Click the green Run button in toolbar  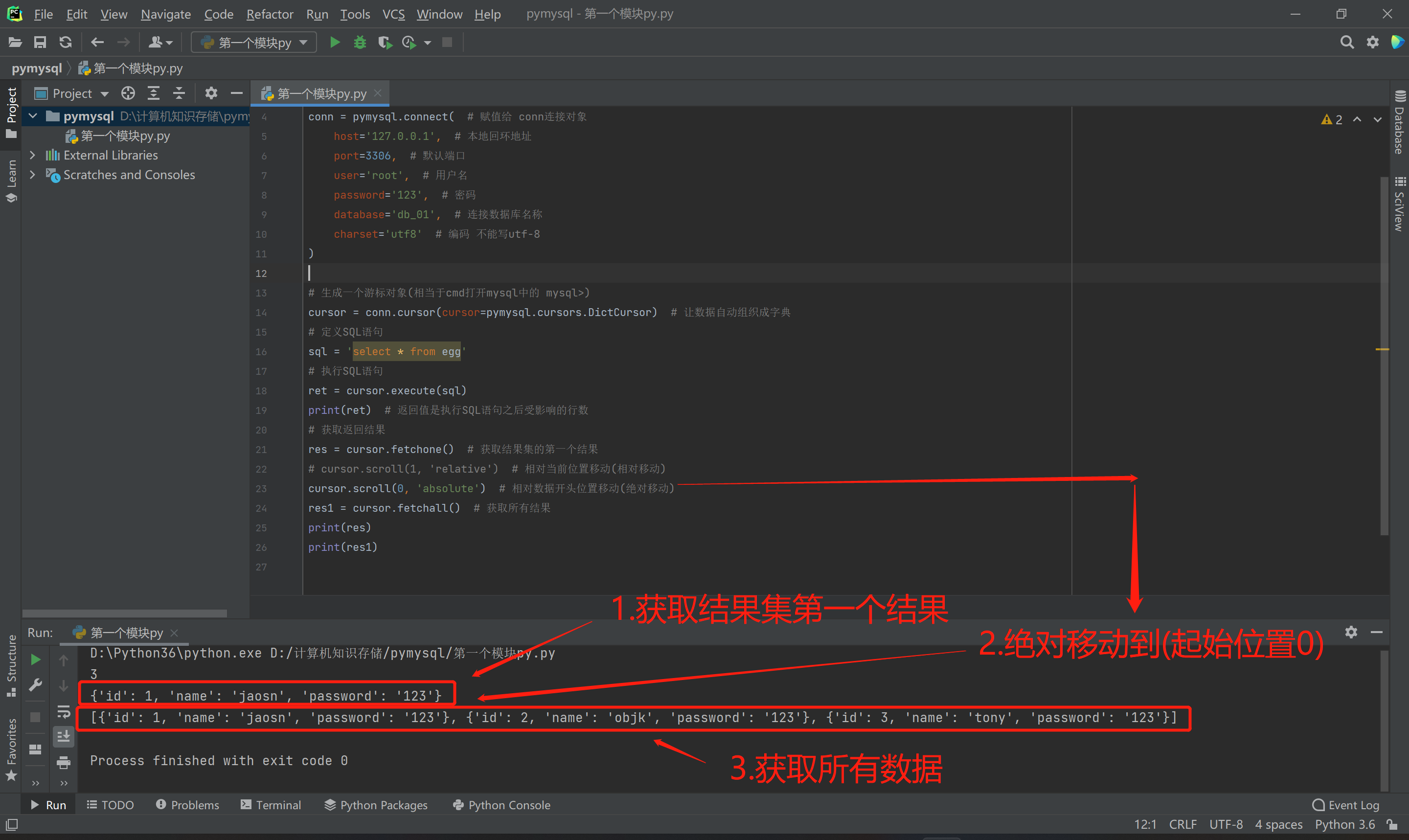tap(335, 43)
